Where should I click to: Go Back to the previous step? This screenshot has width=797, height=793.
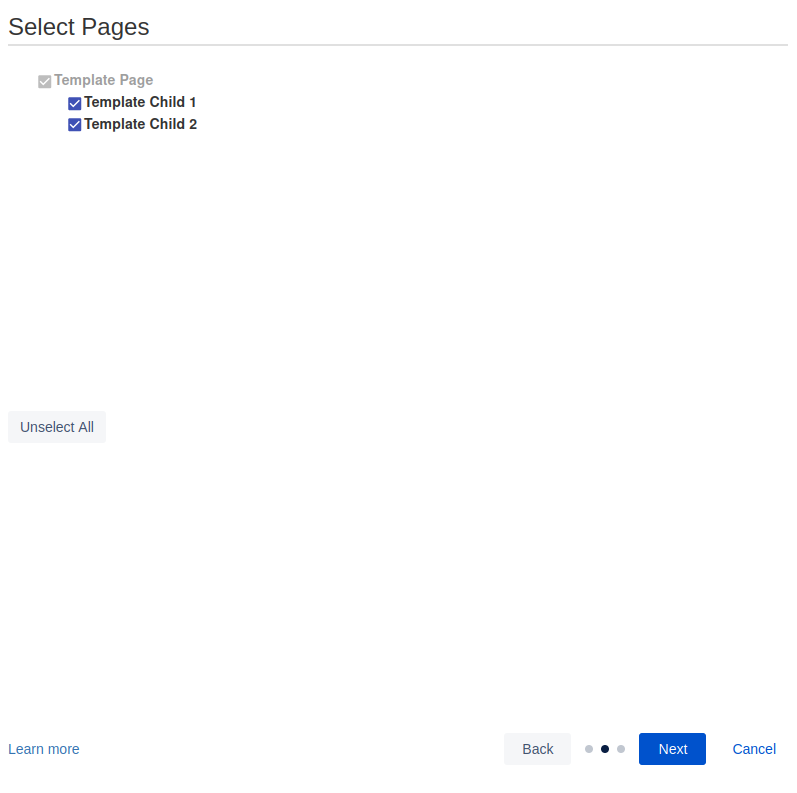(x=537, y=749)
